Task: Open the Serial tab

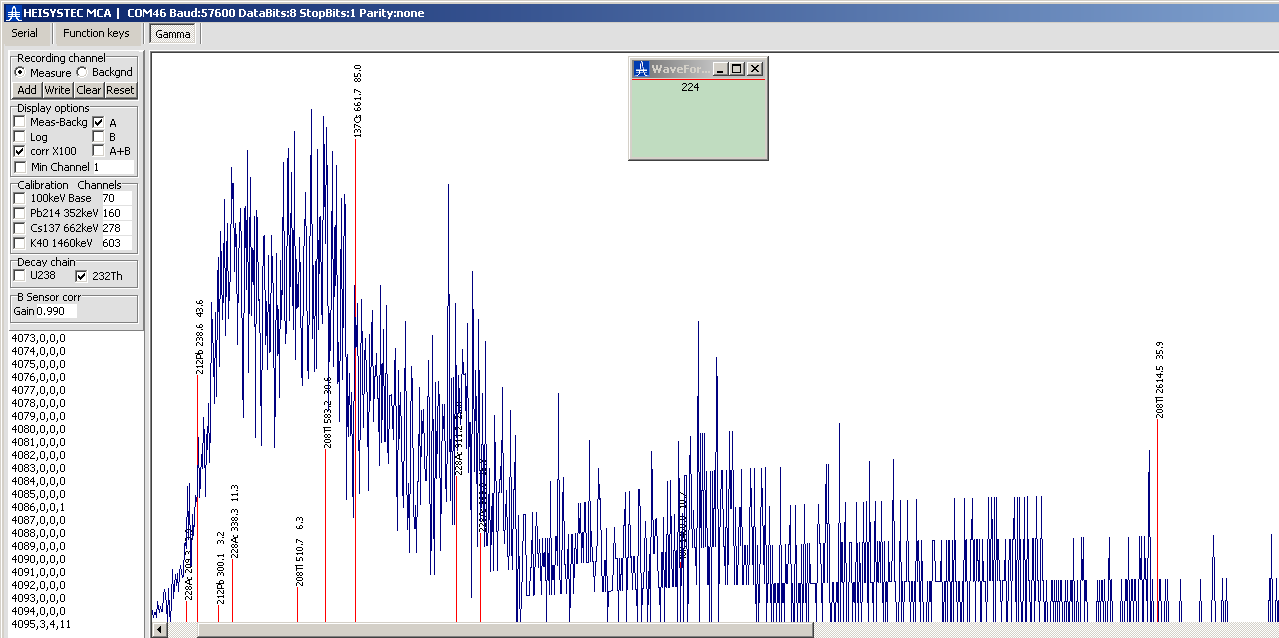Action: click(x=25, y=33)
